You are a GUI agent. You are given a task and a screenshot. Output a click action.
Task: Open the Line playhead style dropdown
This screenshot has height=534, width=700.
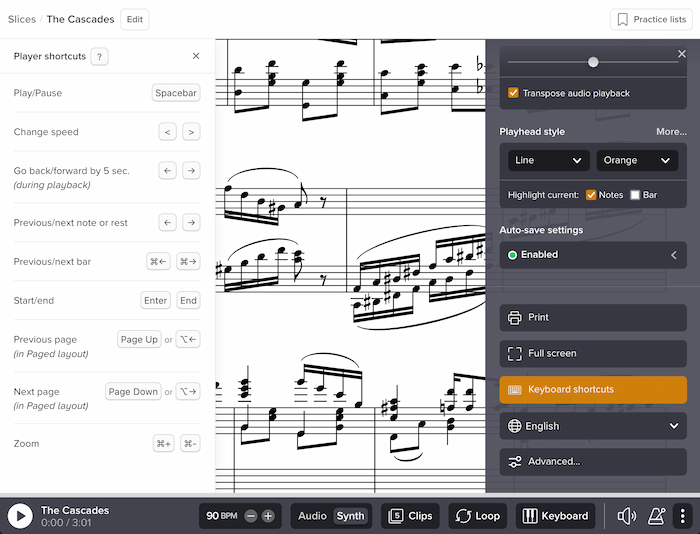pos(549,160)
